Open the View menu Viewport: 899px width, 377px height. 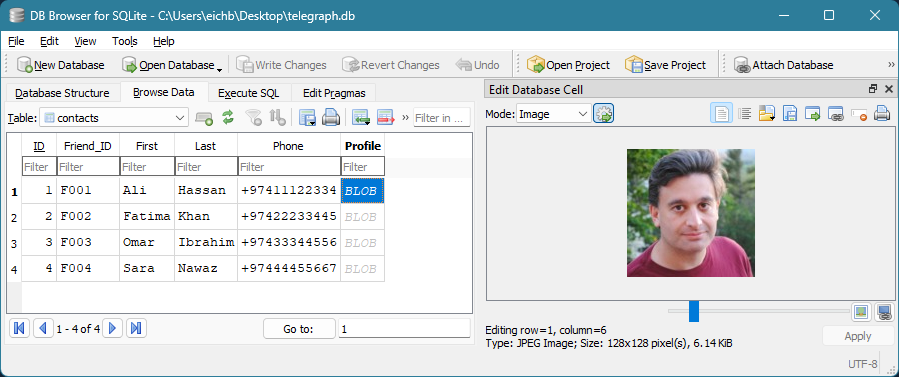85,41
